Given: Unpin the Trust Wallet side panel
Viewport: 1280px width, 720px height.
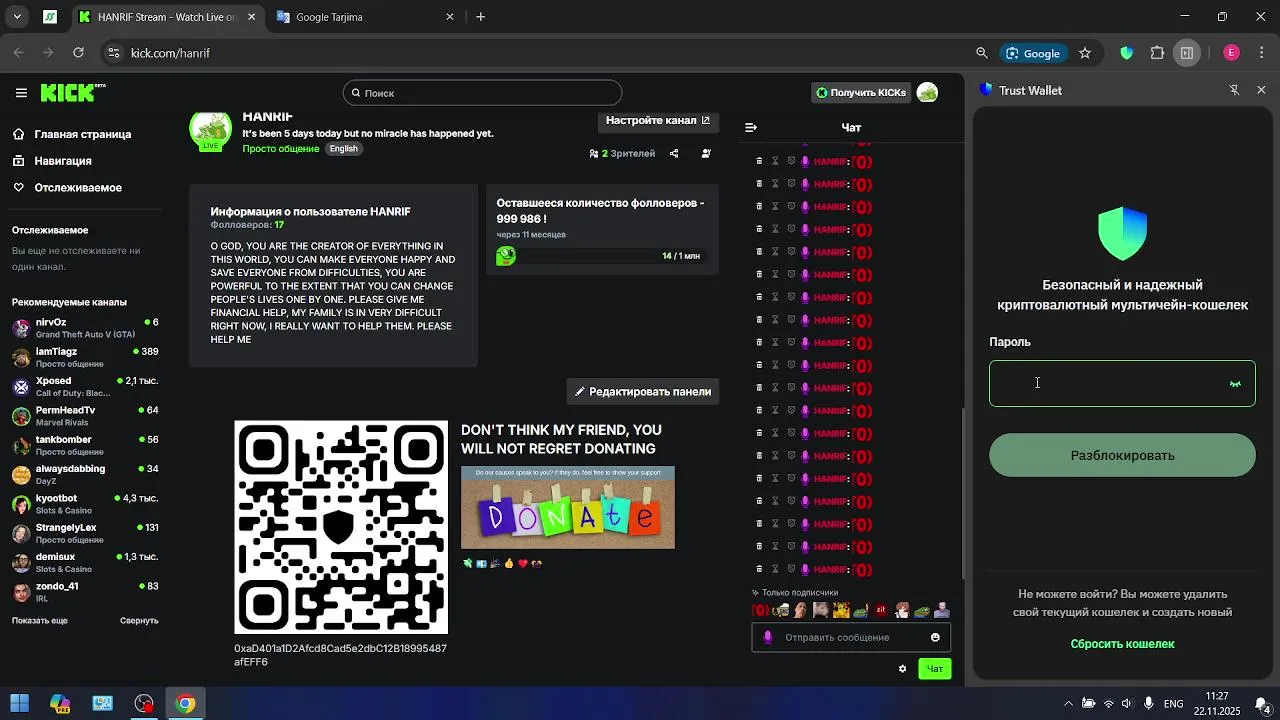Looking at the screenshot, I should click(x=1234, y=90).
